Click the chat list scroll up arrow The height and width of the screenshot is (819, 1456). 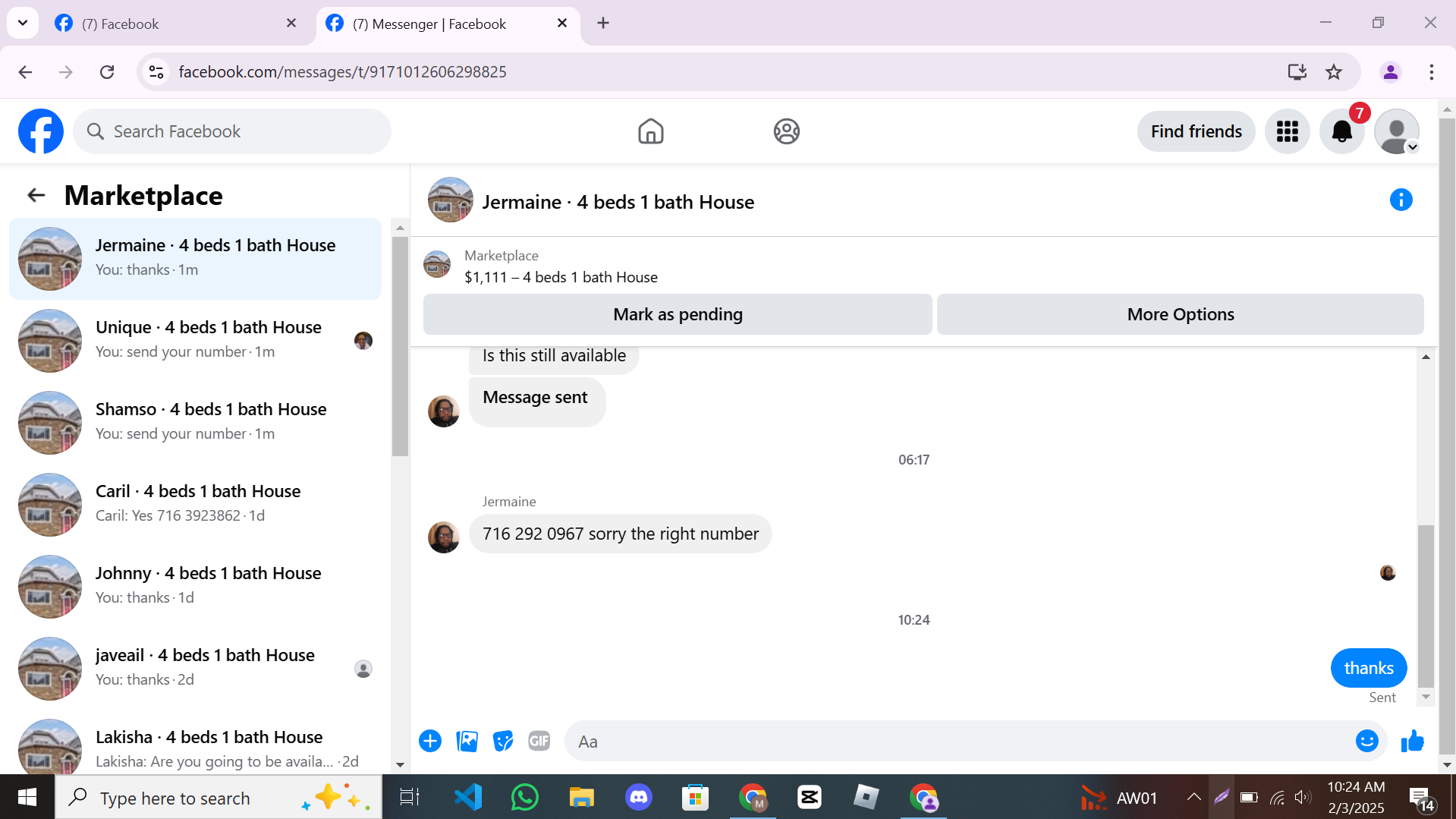(400, 228)
